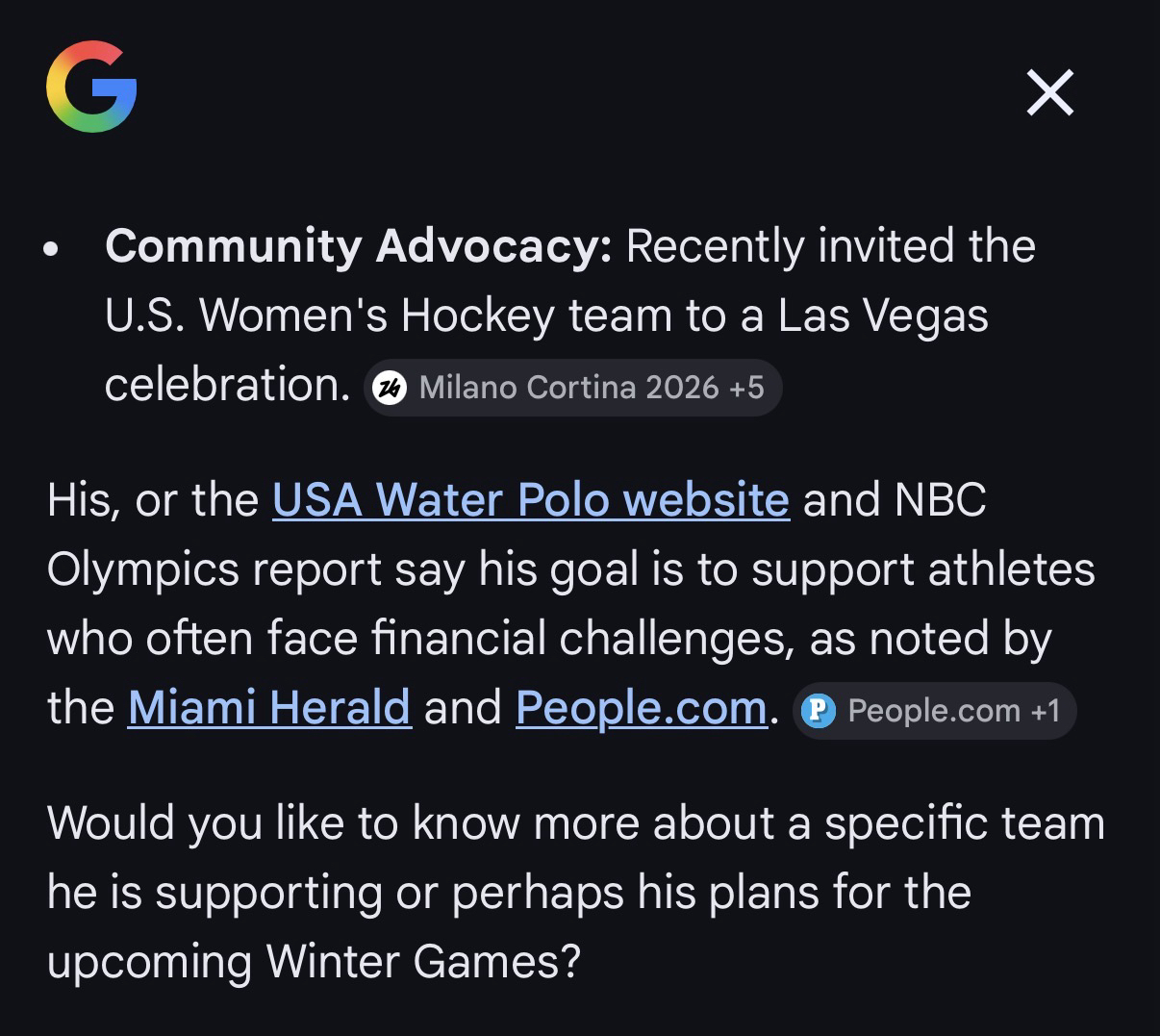Click the People.com blue P icon
This screenshot has width=1160, height=1036.
tap(818, 711)
